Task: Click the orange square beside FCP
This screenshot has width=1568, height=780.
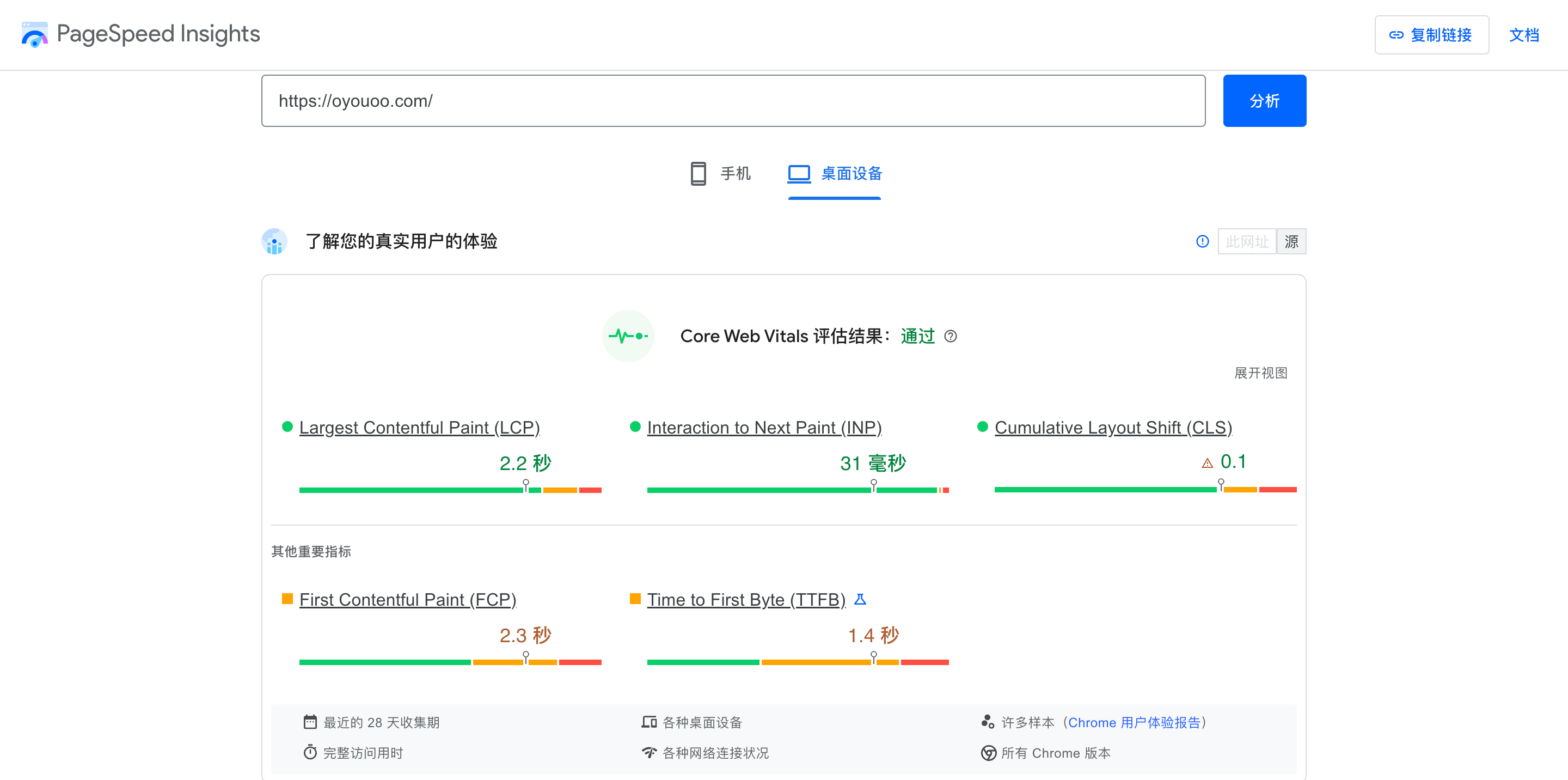Action: coord(287,599)
